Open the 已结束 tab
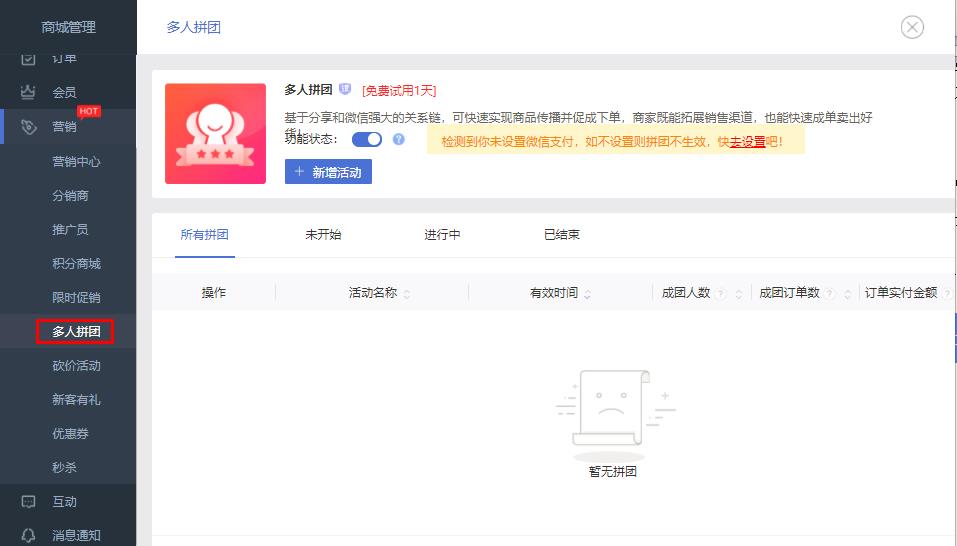Screen dimensions: 957x546 point(562,235)
